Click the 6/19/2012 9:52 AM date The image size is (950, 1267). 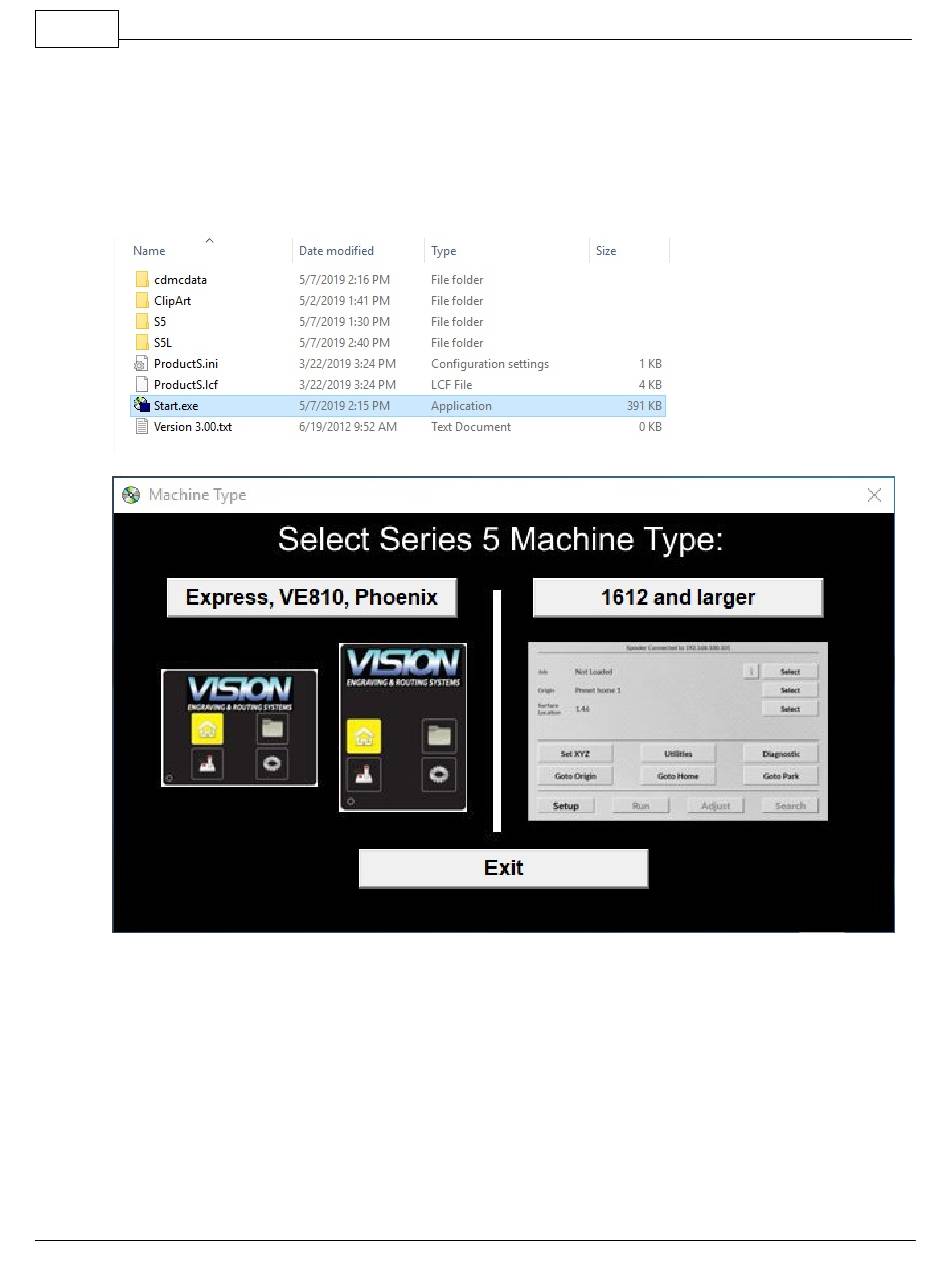point(348,427)
